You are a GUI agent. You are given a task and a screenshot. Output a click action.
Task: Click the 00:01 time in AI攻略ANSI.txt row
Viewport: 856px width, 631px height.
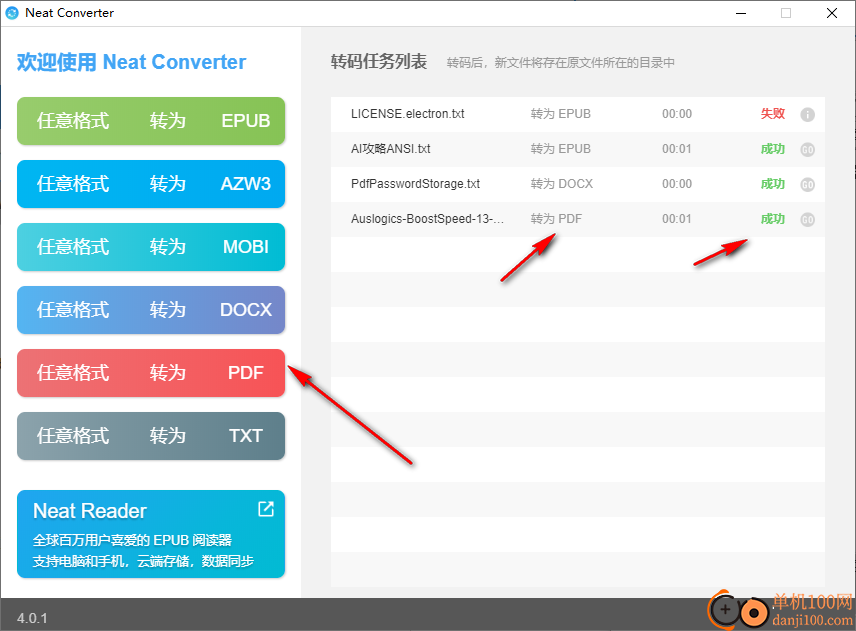point(677,148)
